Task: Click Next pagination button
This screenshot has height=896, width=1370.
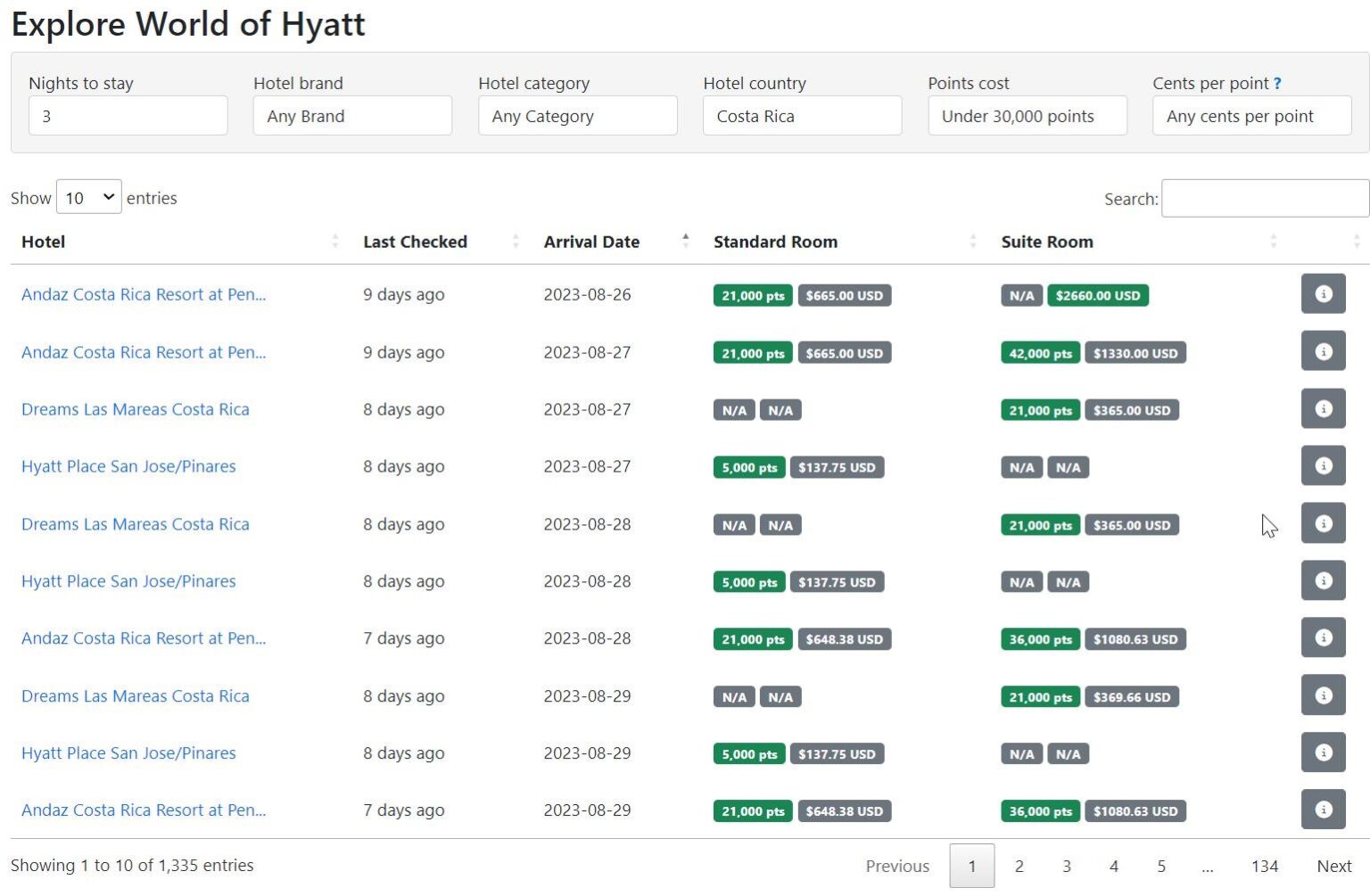Action: (1333, 866)
